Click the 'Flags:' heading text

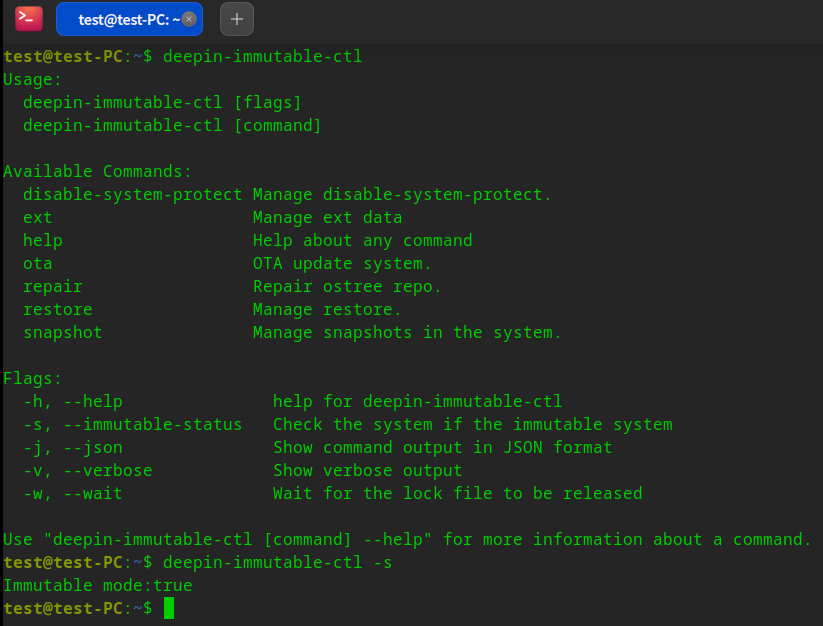[x=32, y=378]
